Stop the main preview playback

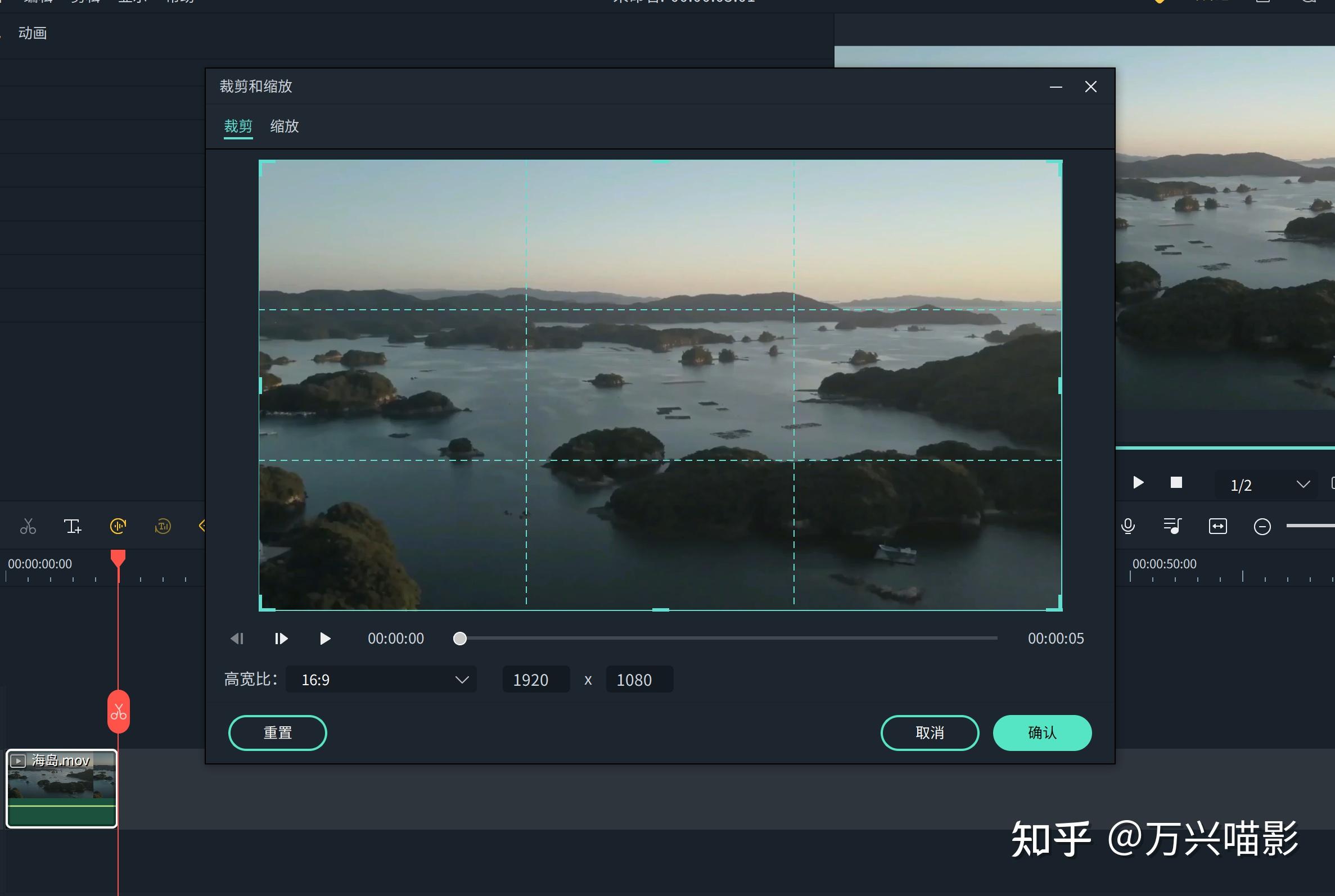(1176, 483)
